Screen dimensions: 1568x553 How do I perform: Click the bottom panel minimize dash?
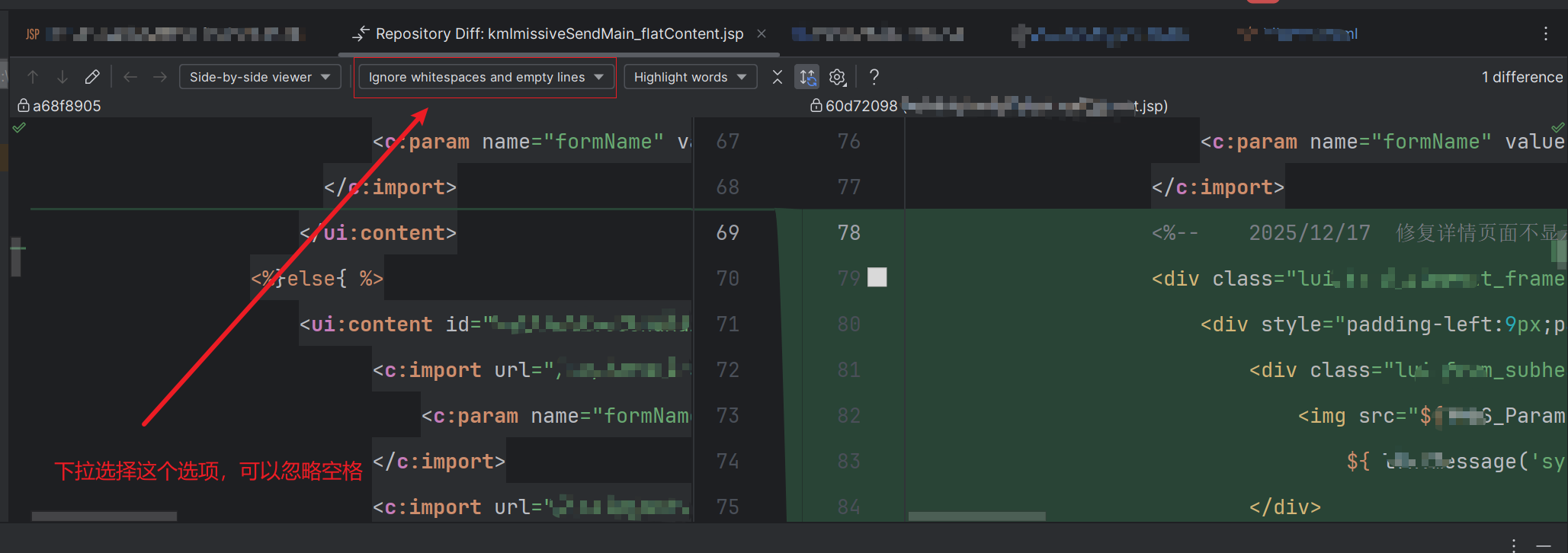point(1544,545)
